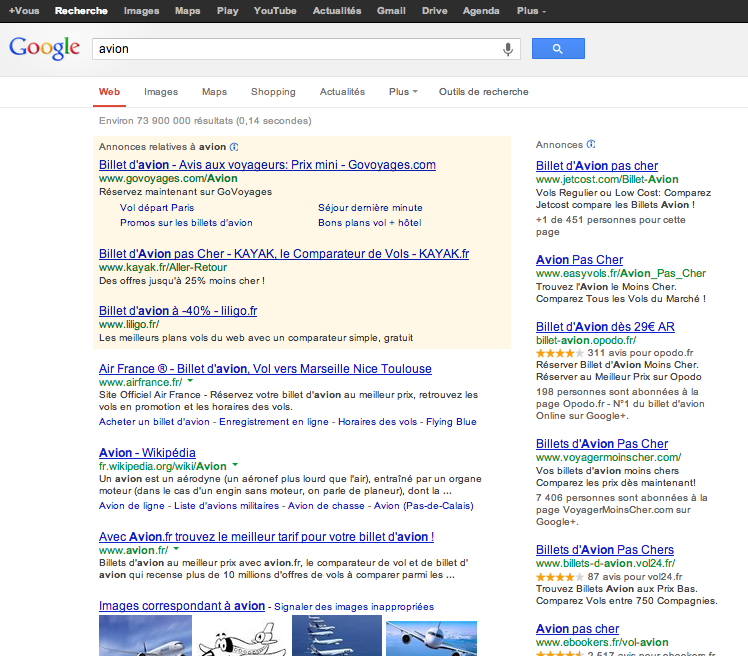The height and width of the screenshot is (656, 748).
Task: Open the 'Avion - Wikipédia' result
Action: tap(147, 453)
